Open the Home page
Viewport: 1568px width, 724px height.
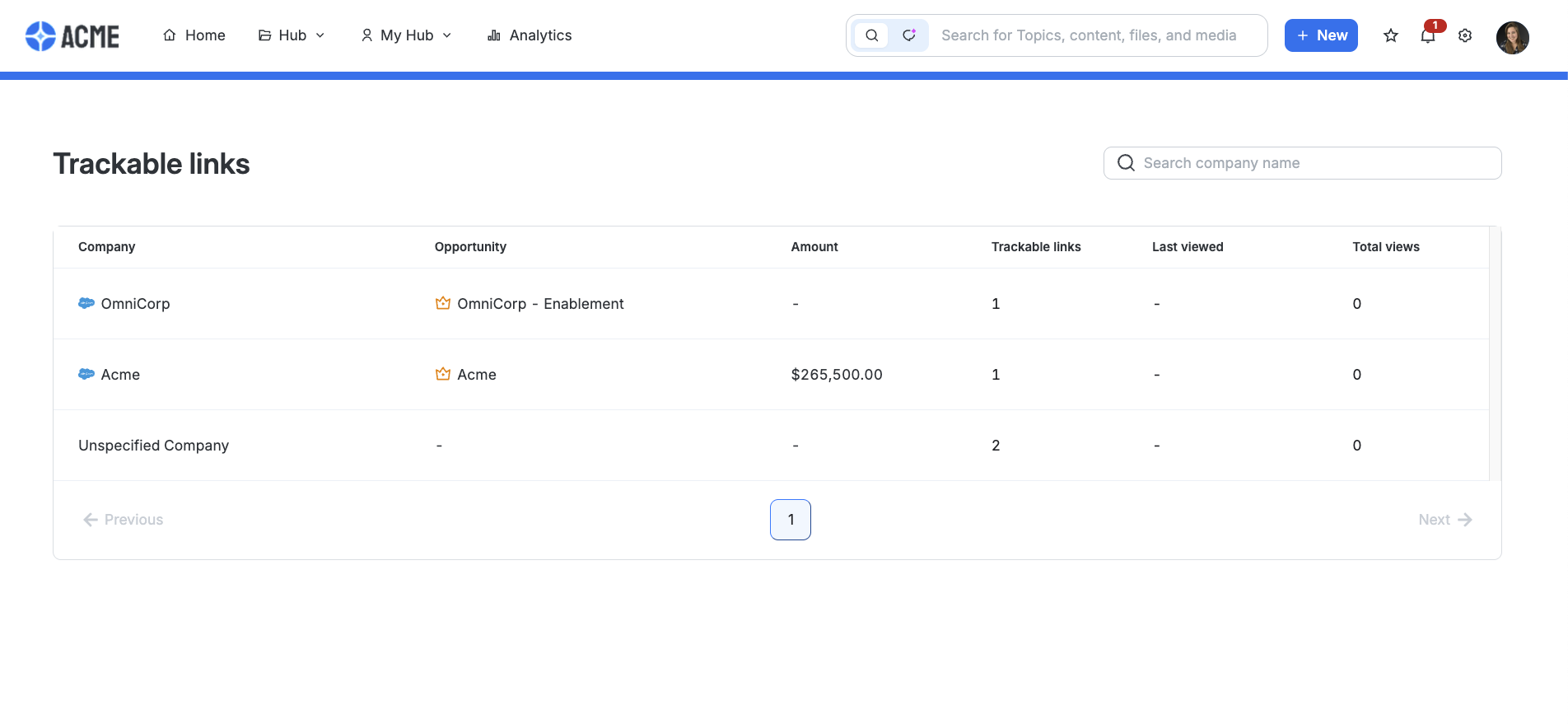click(x=194, y=35)
